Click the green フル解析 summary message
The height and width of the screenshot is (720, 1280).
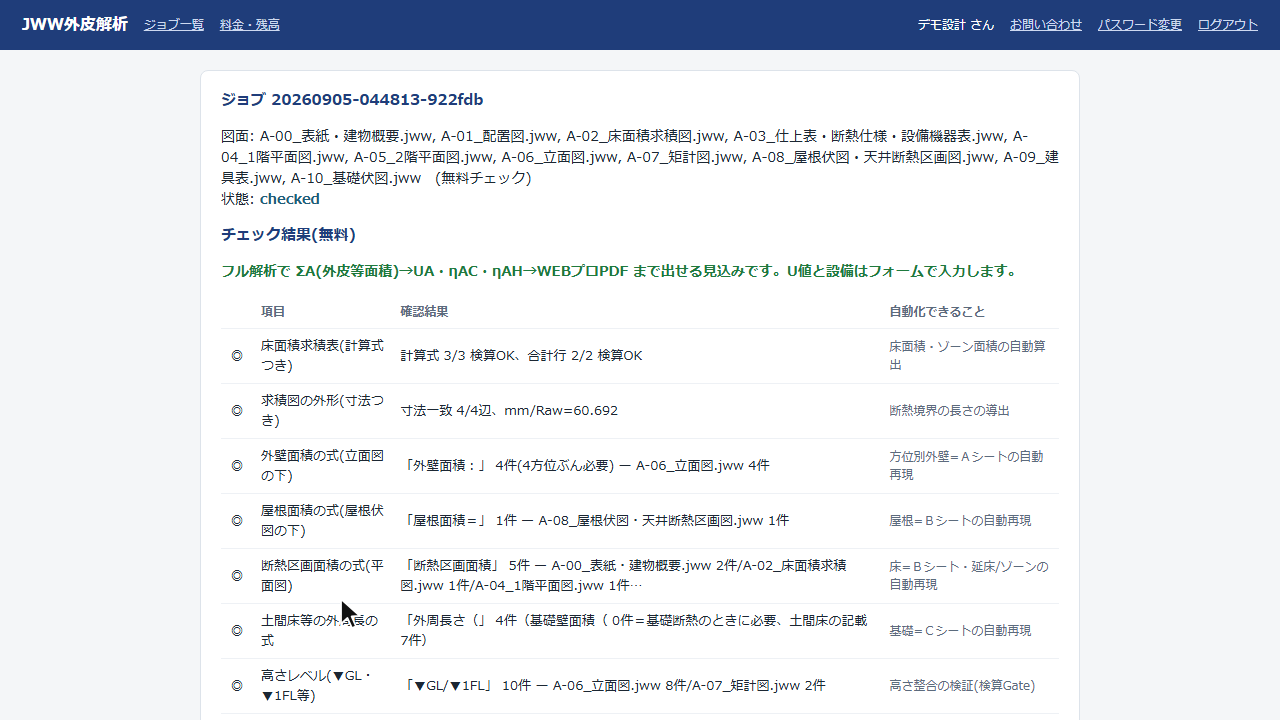click(619, 271)
